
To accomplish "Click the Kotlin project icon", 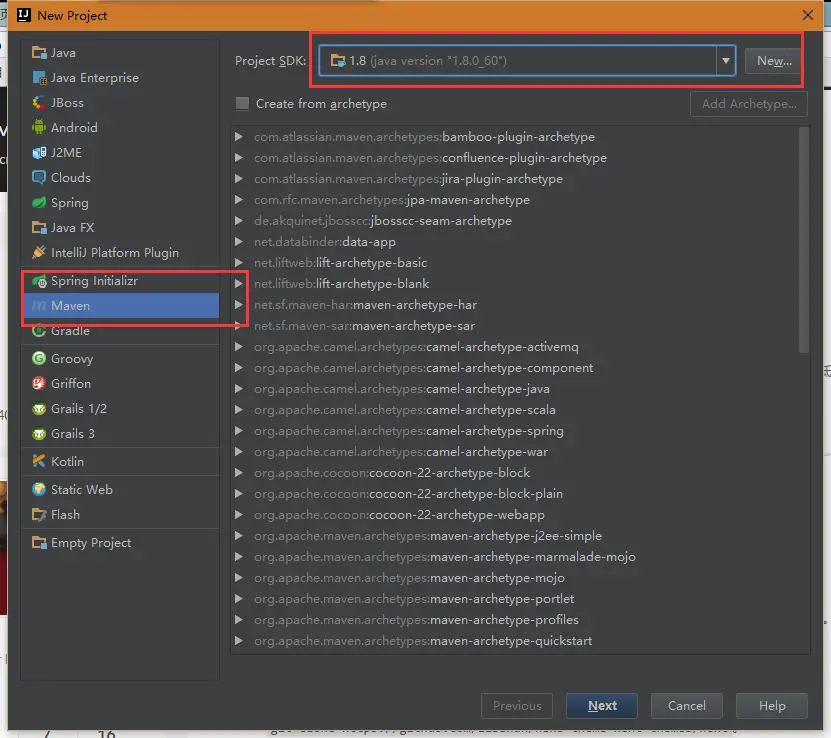I will (39, 461).
